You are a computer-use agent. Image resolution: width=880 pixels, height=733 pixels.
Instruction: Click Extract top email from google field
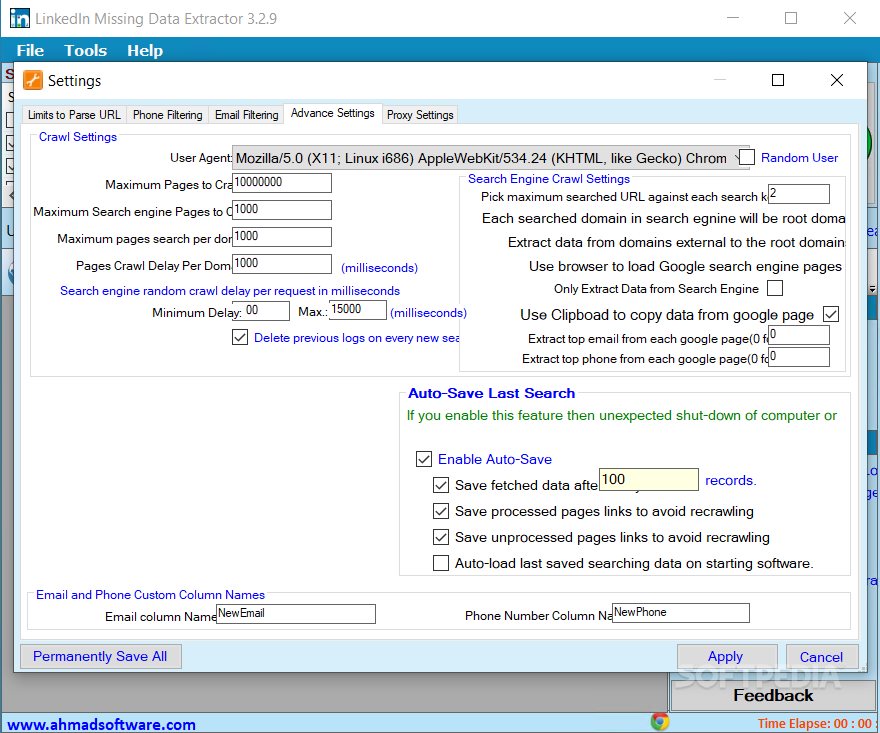(x=799, y=335)
